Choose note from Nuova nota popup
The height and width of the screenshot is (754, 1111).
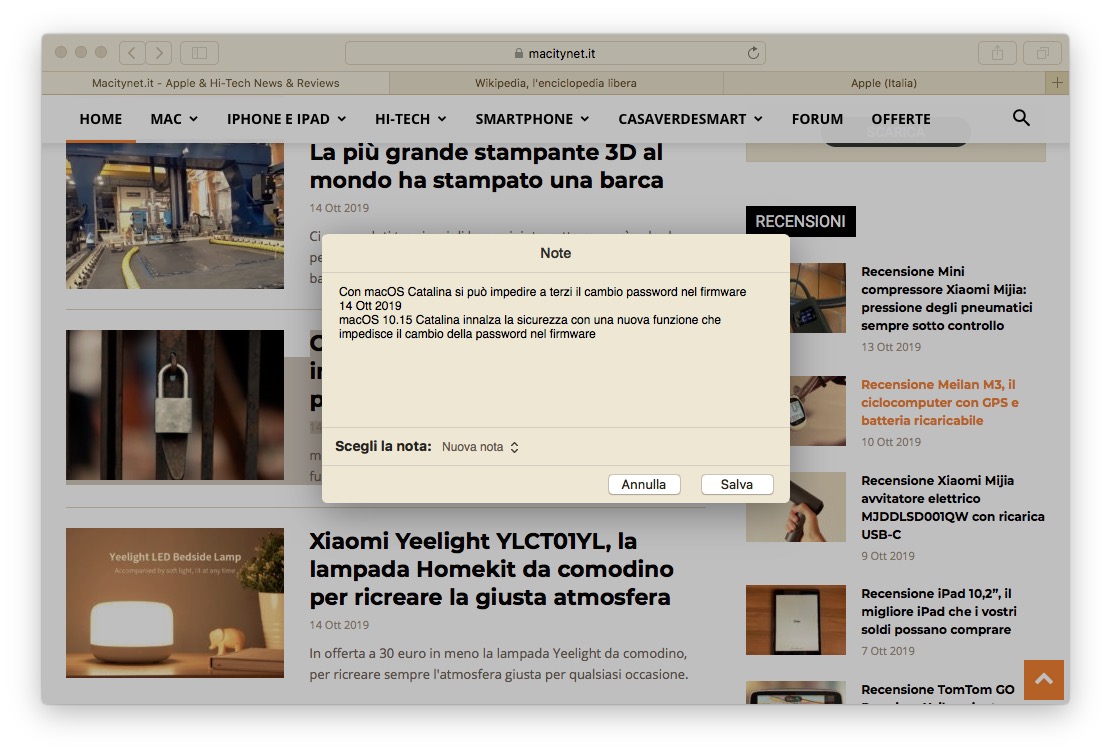(480, 447)
